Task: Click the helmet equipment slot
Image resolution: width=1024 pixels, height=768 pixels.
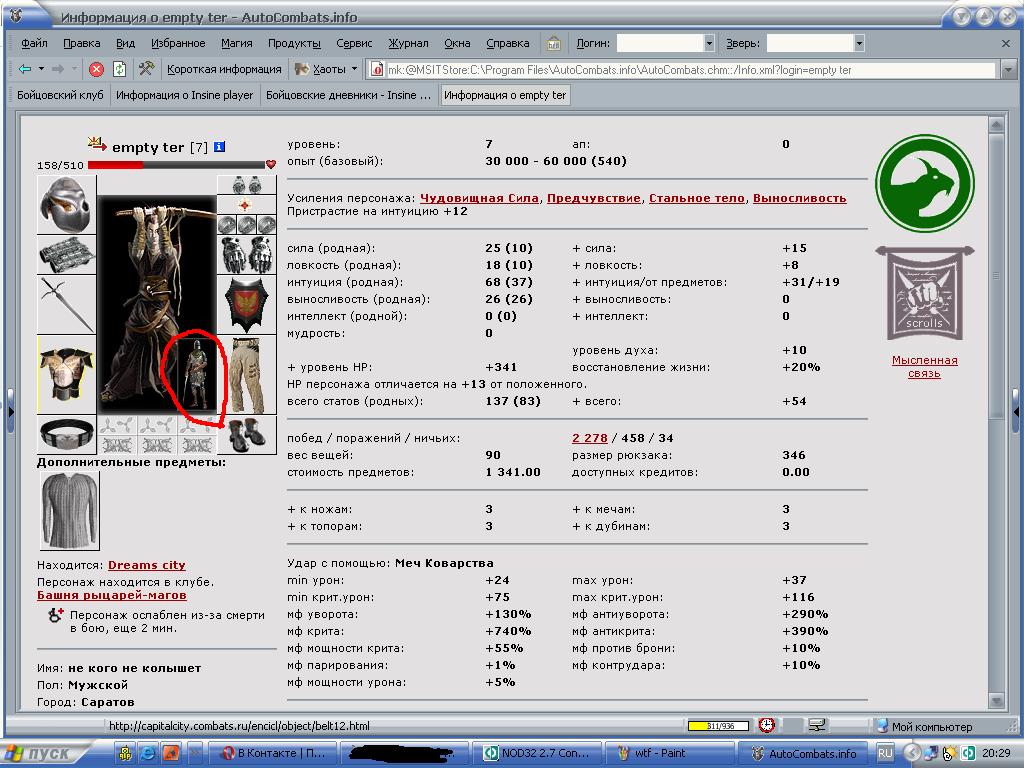Action: coord(67,204)
